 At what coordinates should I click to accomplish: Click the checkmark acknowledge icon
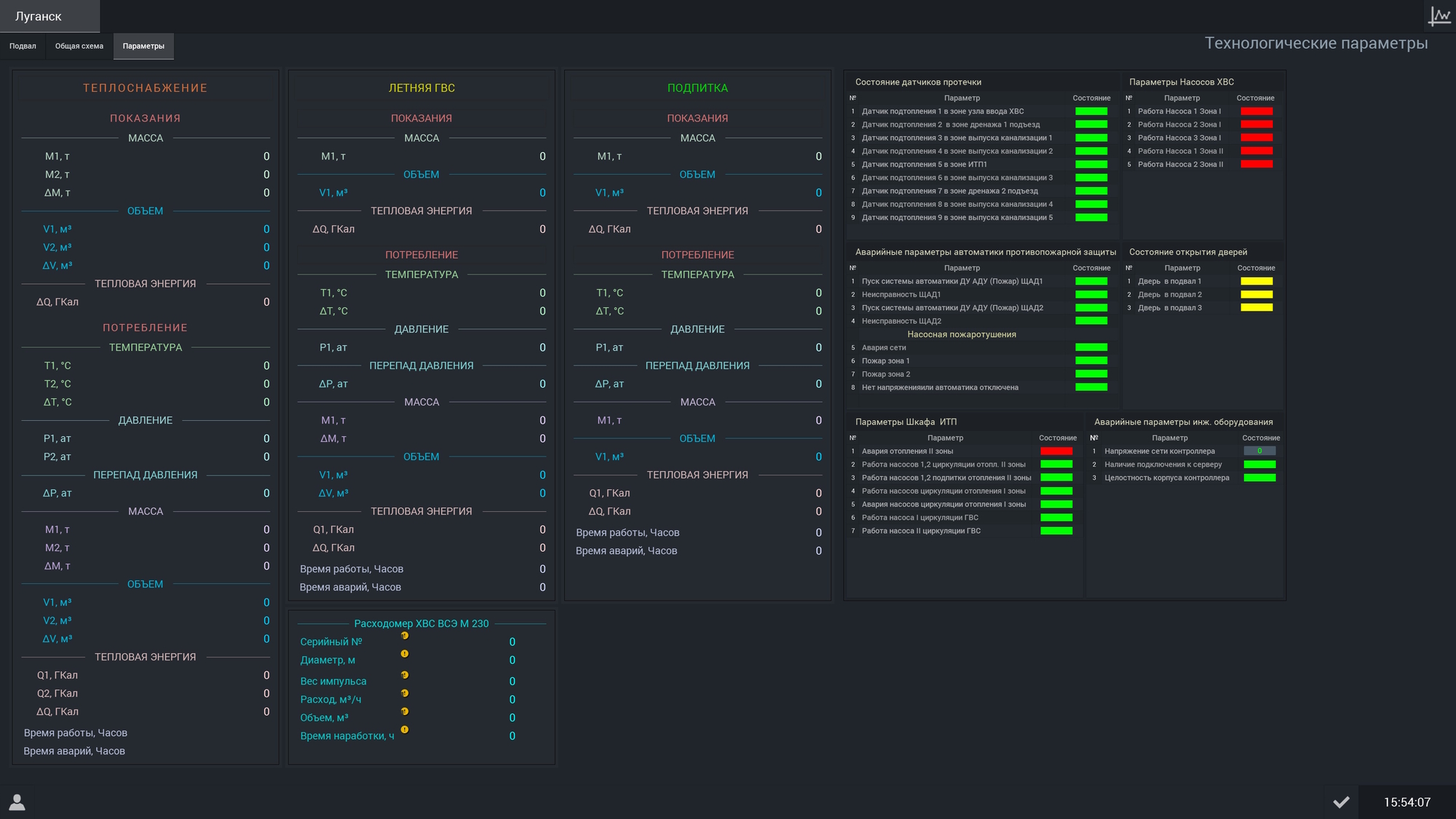coord(1341,802)
